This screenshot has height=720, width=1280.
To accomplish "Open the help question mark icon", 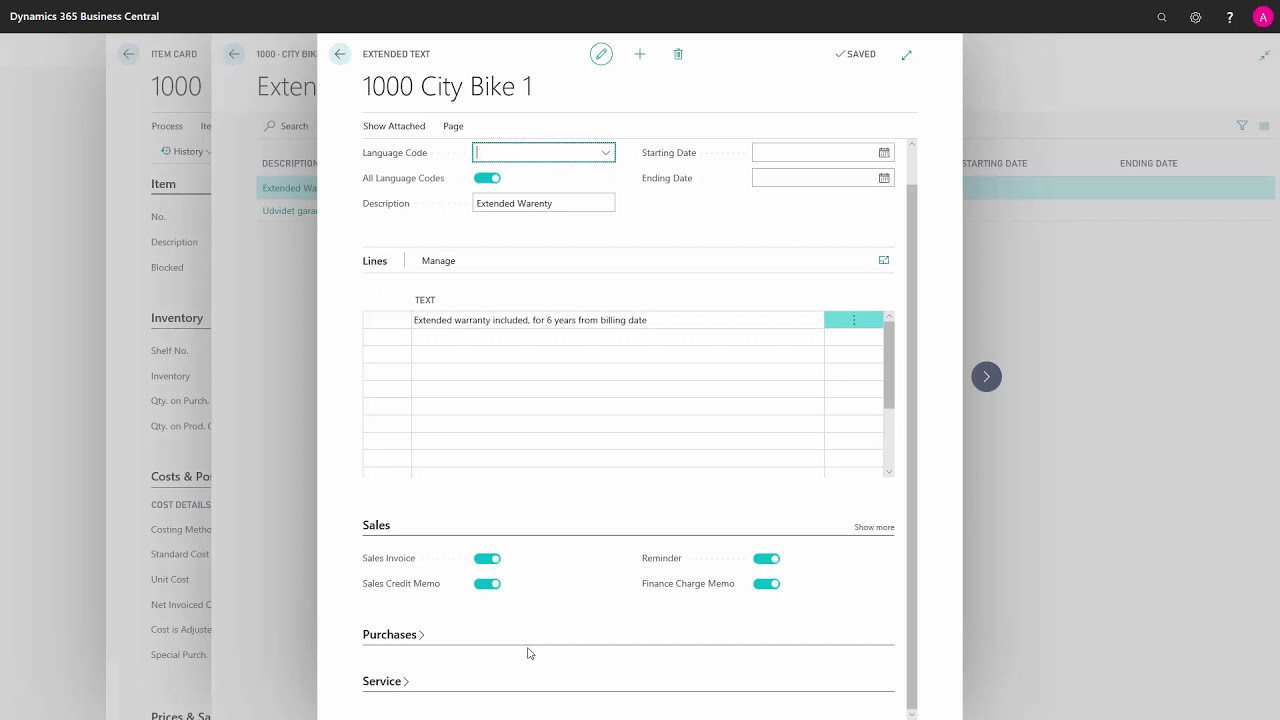I will click(1229, 17).
